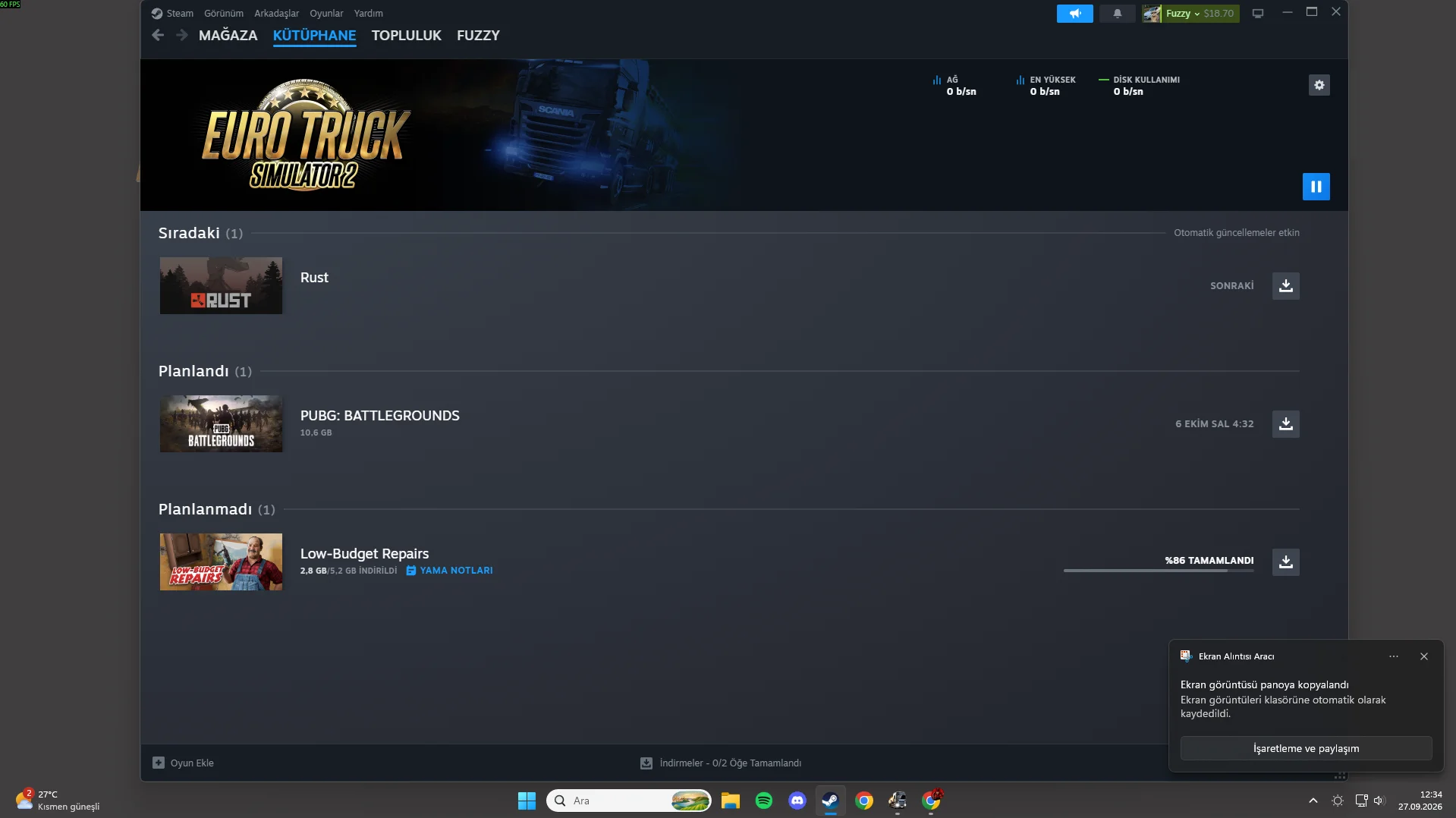Resume the Low-Budget Repairs download
Viewport: 1456px width, 818px height.
(x=1285, y=562)
